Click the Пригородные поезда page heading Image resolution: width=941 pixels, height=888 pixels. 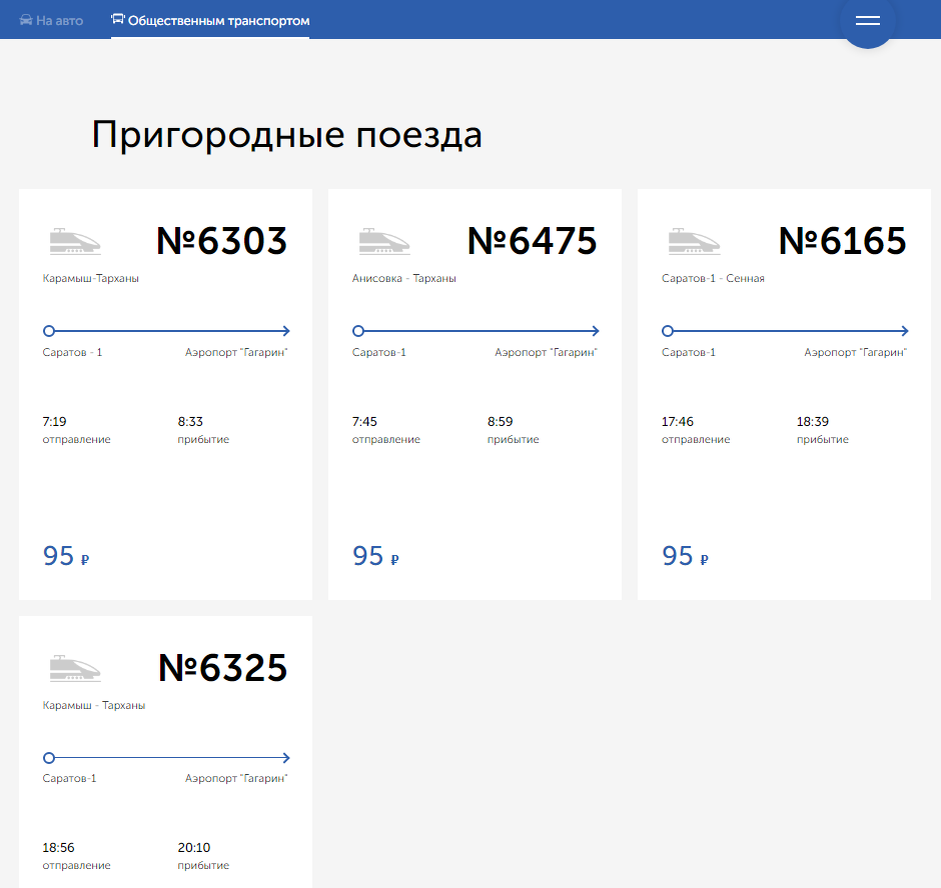(x=286, y=135)
